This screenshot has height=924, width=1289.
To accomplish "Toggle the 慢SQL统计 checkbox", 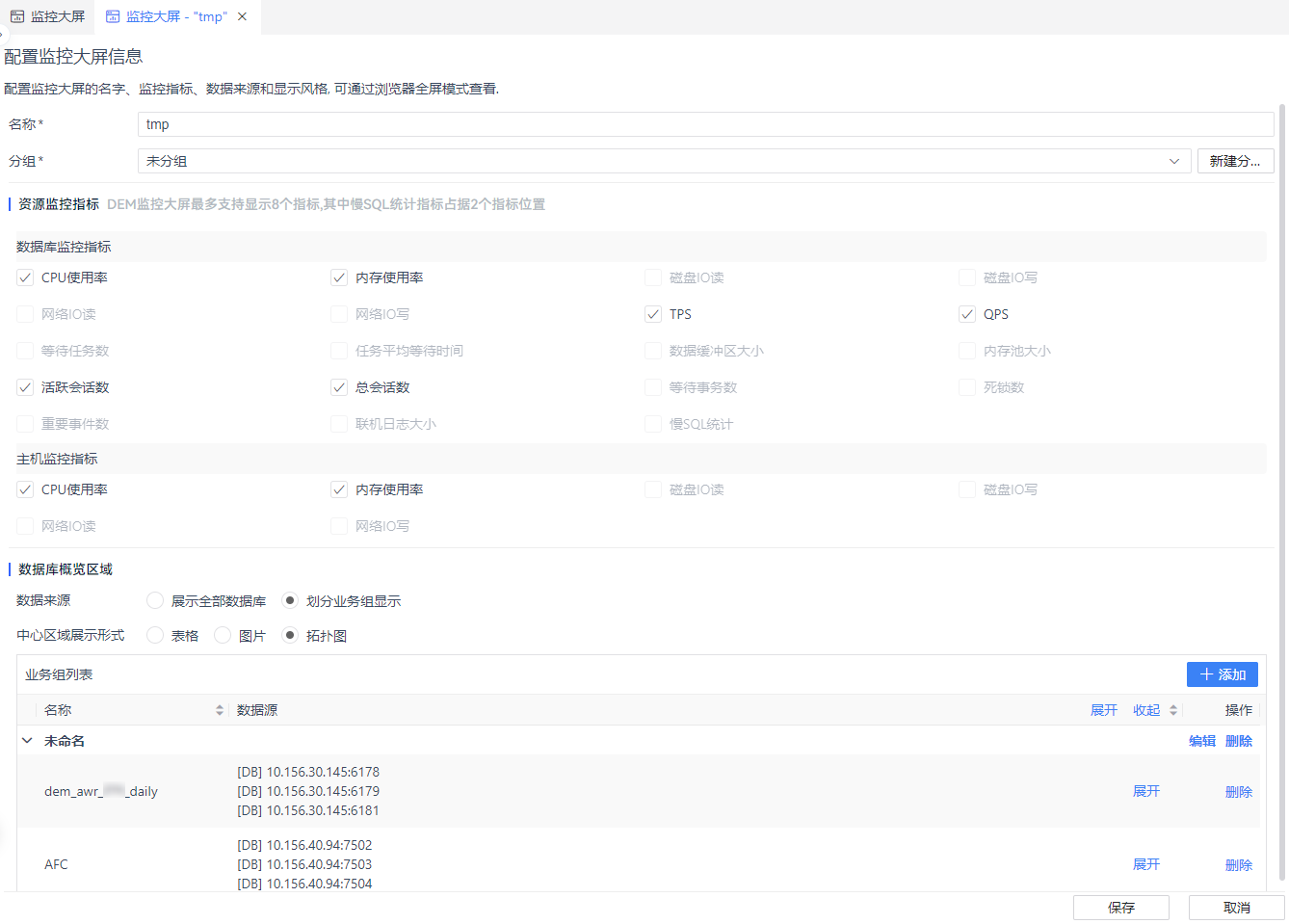I will coord(653,424).
